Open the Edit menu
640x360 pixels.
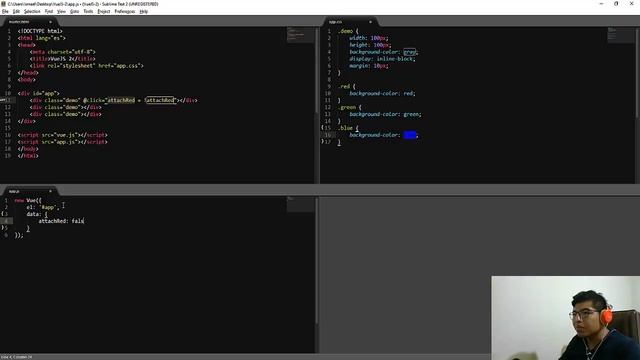tap(16, 11)
